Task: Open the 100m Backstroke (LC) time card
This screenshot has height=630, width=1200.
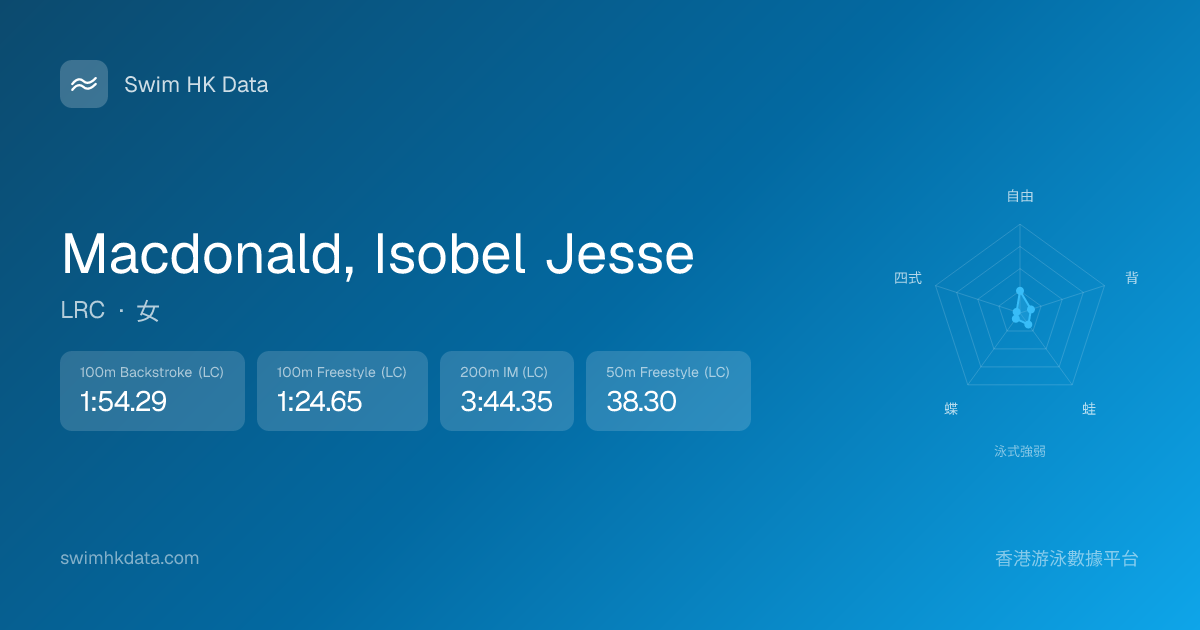Action: pos(152,391)
